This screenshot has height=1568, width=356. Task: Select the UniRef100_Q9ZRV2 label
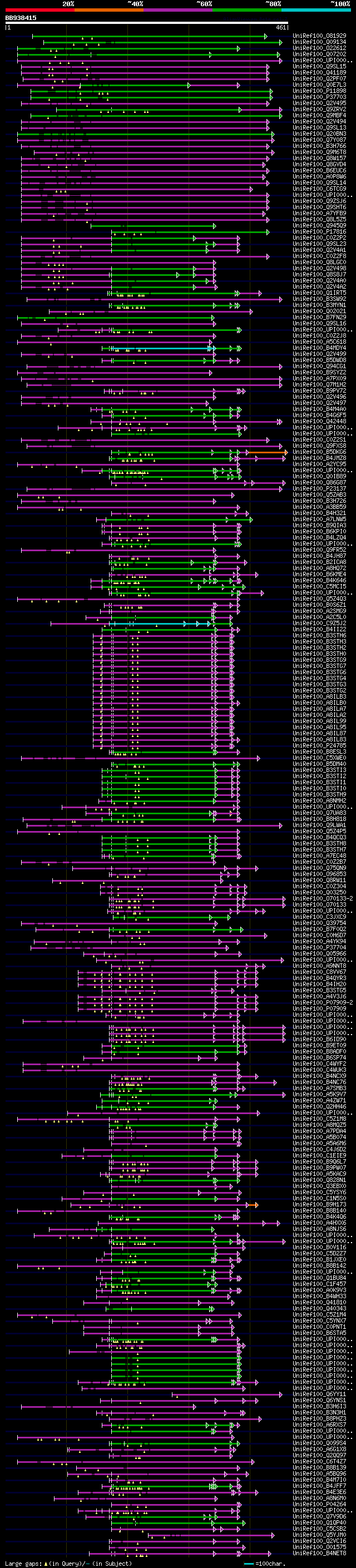click(319, 110)
